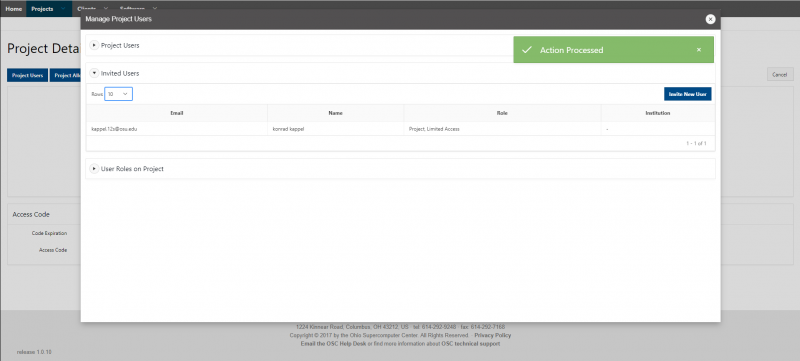Viewport: 800px width, 361px height.
Task: Sort by the Institution column header
Action: (658, 113)
